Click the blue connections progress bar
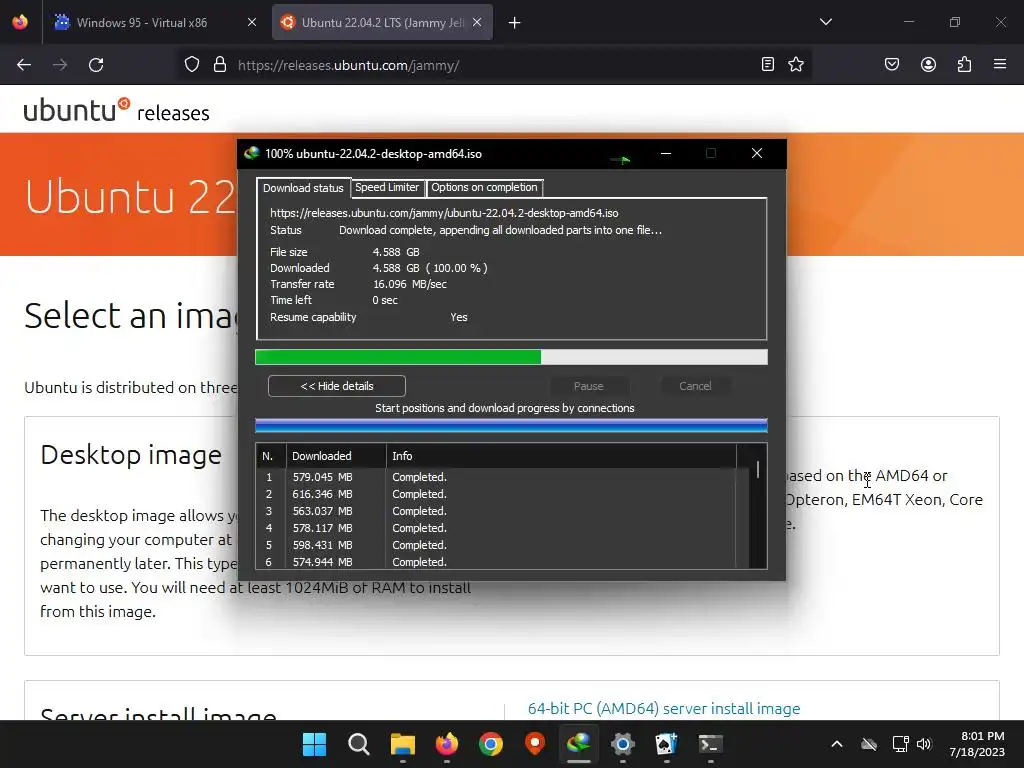The height and width of the screenshot is (768, 1024). click(511, 426)
